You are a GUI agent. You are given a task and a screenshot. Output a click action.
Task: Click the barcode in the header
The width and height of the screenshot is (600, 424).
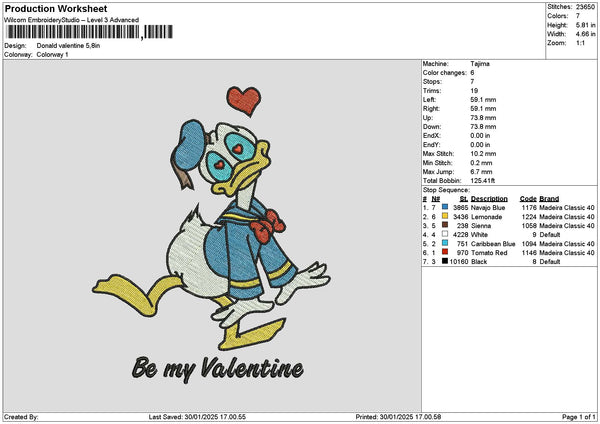point(90,32)
